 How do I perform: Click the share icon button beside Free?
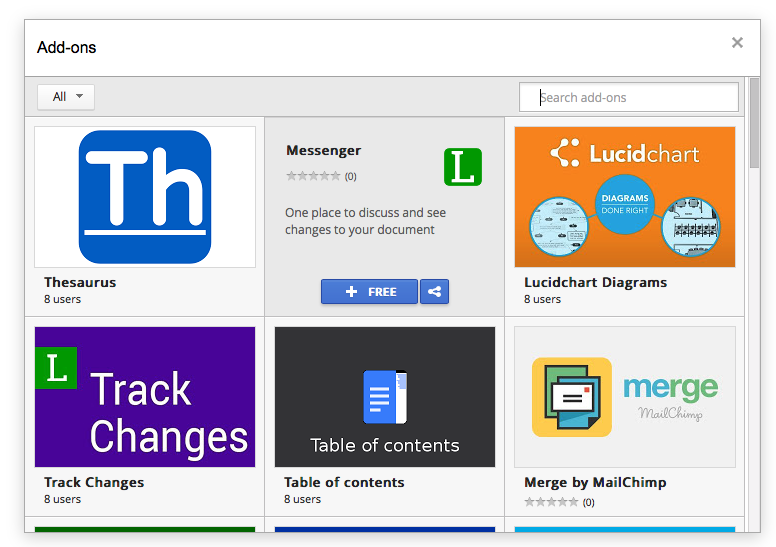pyautogui.click(x=434, y=292)
